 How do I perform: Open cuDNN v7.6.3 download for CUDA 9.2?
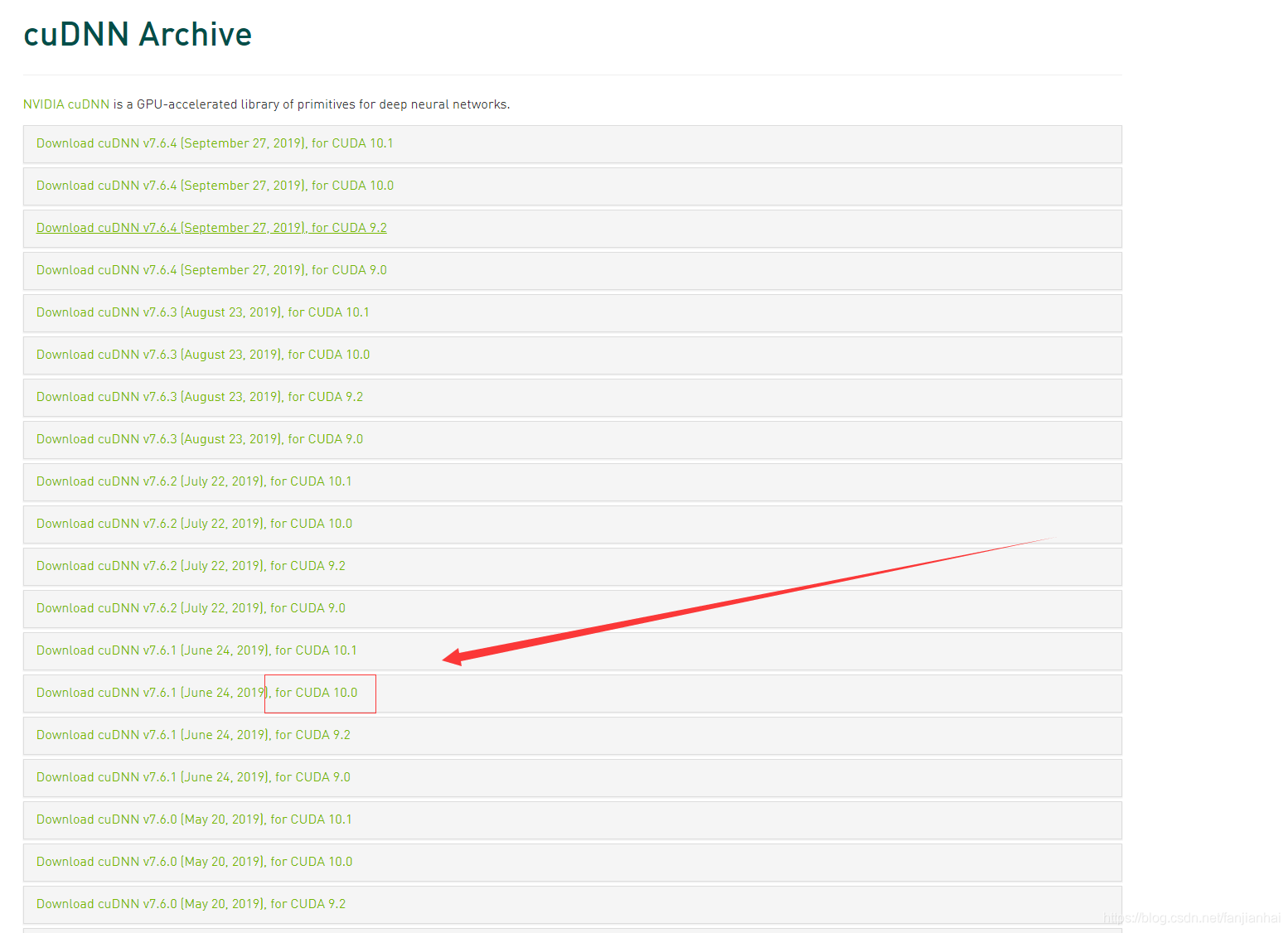(200, 397)
